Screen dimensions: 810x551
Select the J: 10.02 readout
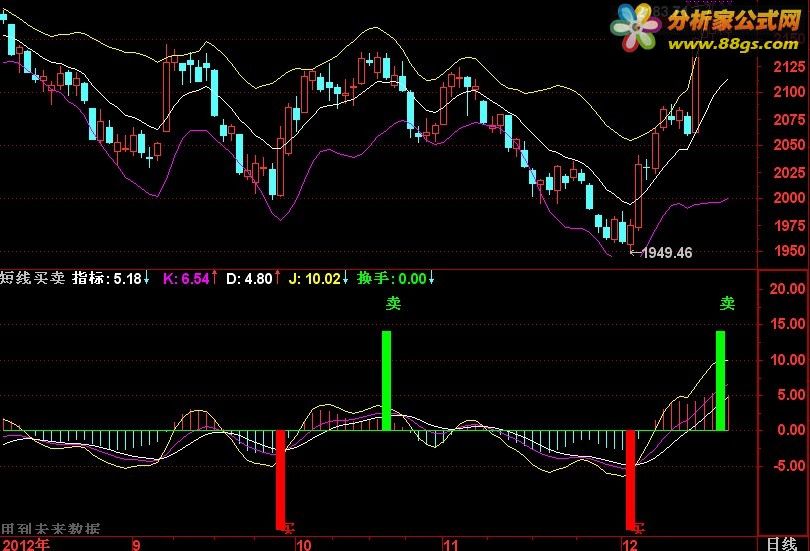[x=318, y=279]
